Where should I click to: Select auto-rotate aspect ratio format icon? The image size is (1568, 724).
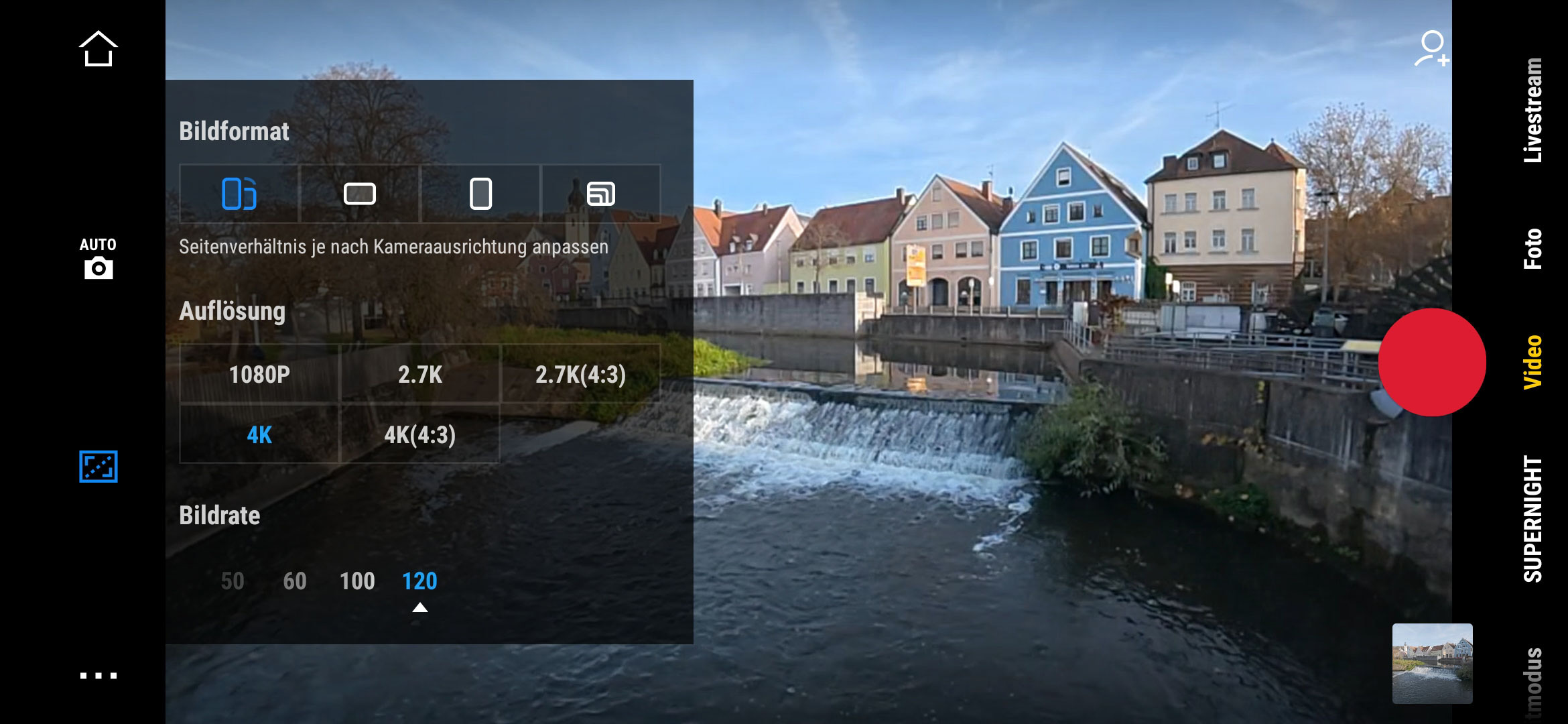pos(239,194)
